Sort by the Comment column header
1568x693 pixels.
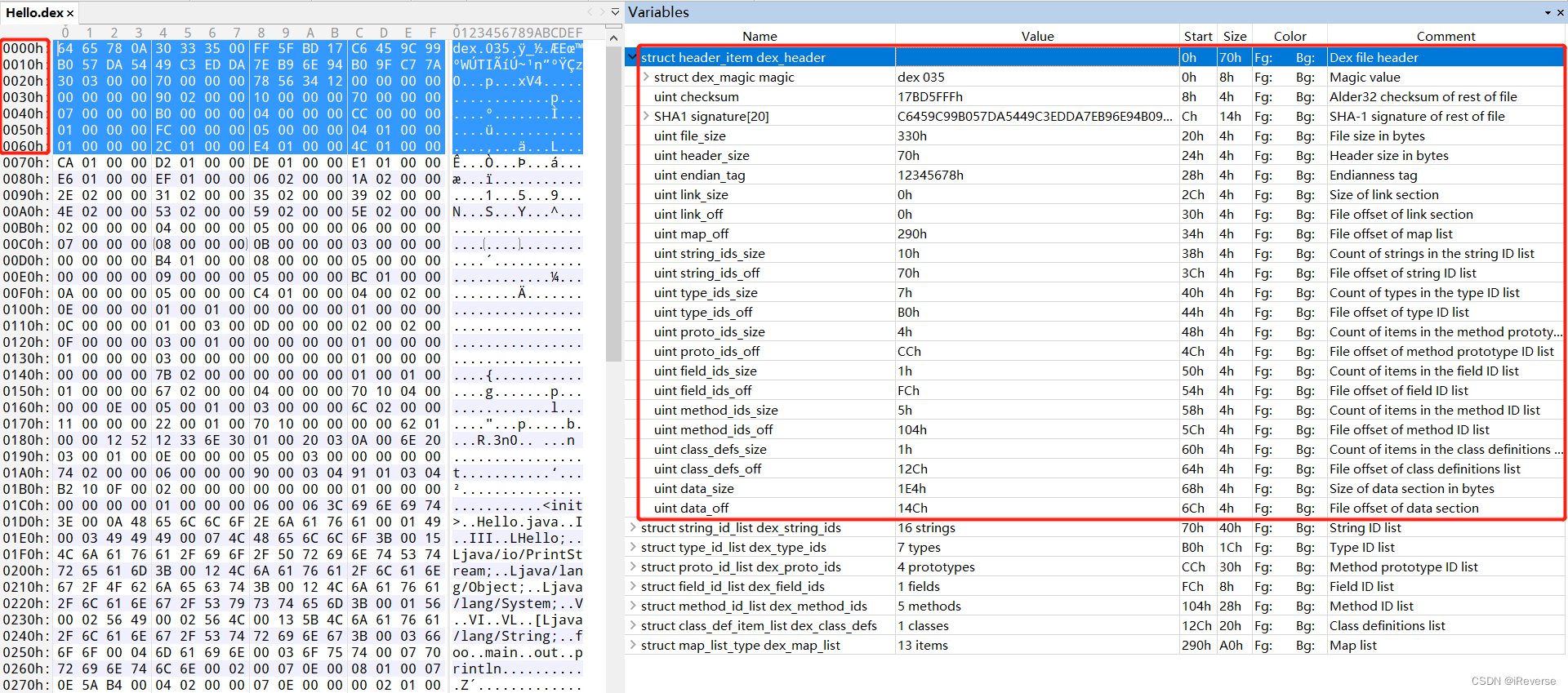tap(1445, 36)
